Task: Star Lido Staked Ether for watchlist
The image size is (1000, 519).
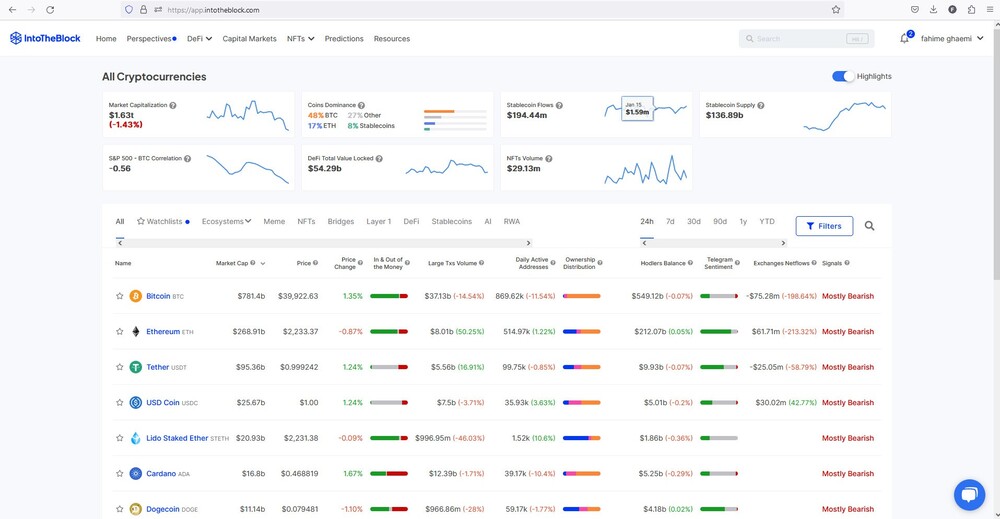Action: [119, 438]
